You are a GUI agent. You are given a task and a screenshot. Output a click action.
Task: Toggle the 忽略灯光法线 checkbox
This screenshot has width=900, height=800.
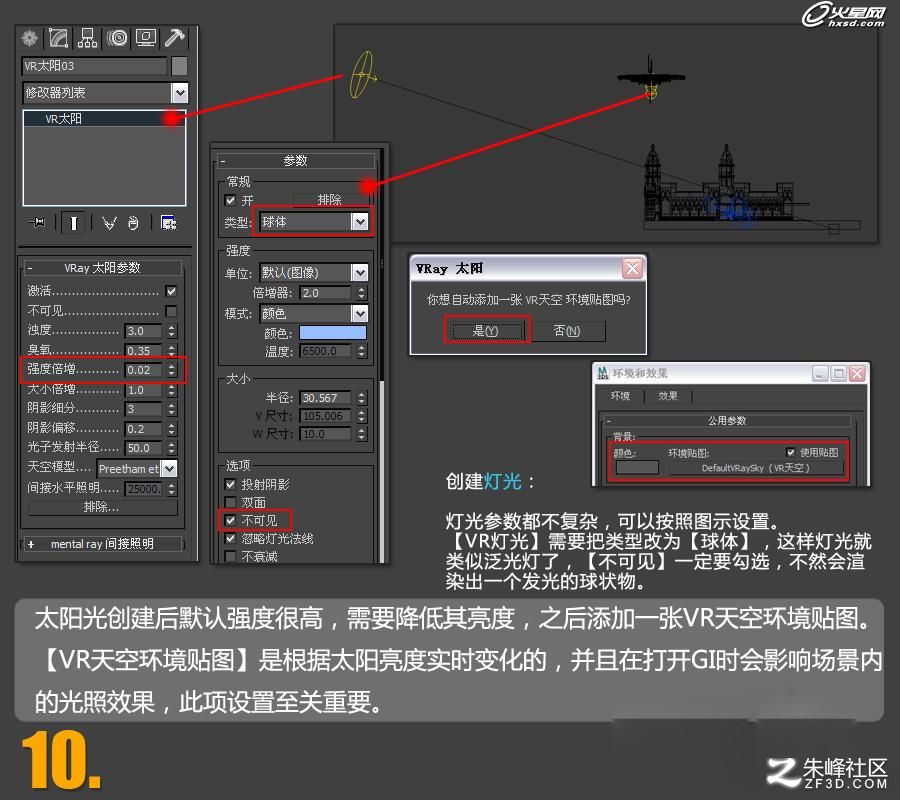click(231, 538)
